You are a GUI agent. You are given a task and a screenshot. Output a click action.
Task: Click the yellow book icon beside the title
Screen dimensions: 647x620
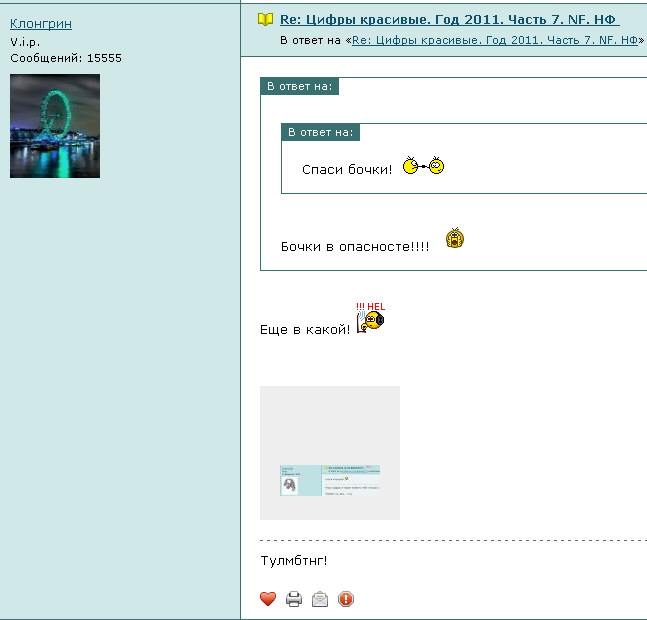[x=265, y=19]
